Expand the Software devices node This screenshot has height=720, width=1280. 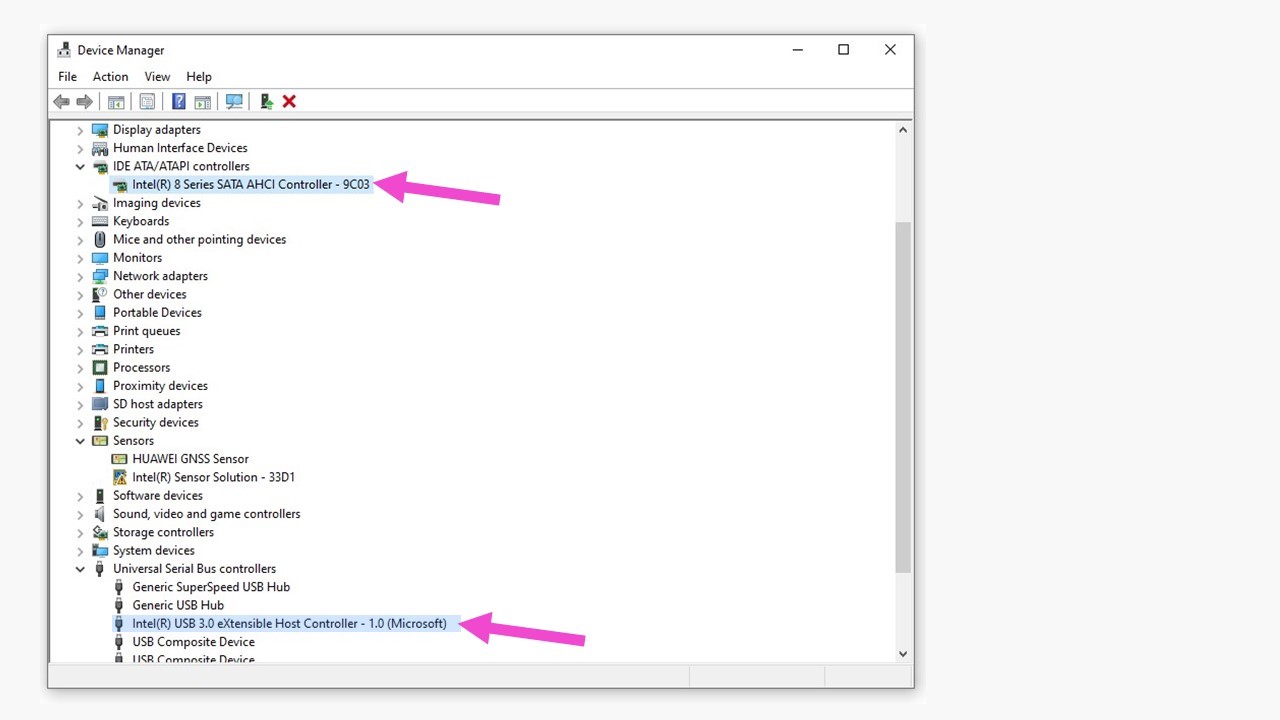pos(81,495)
